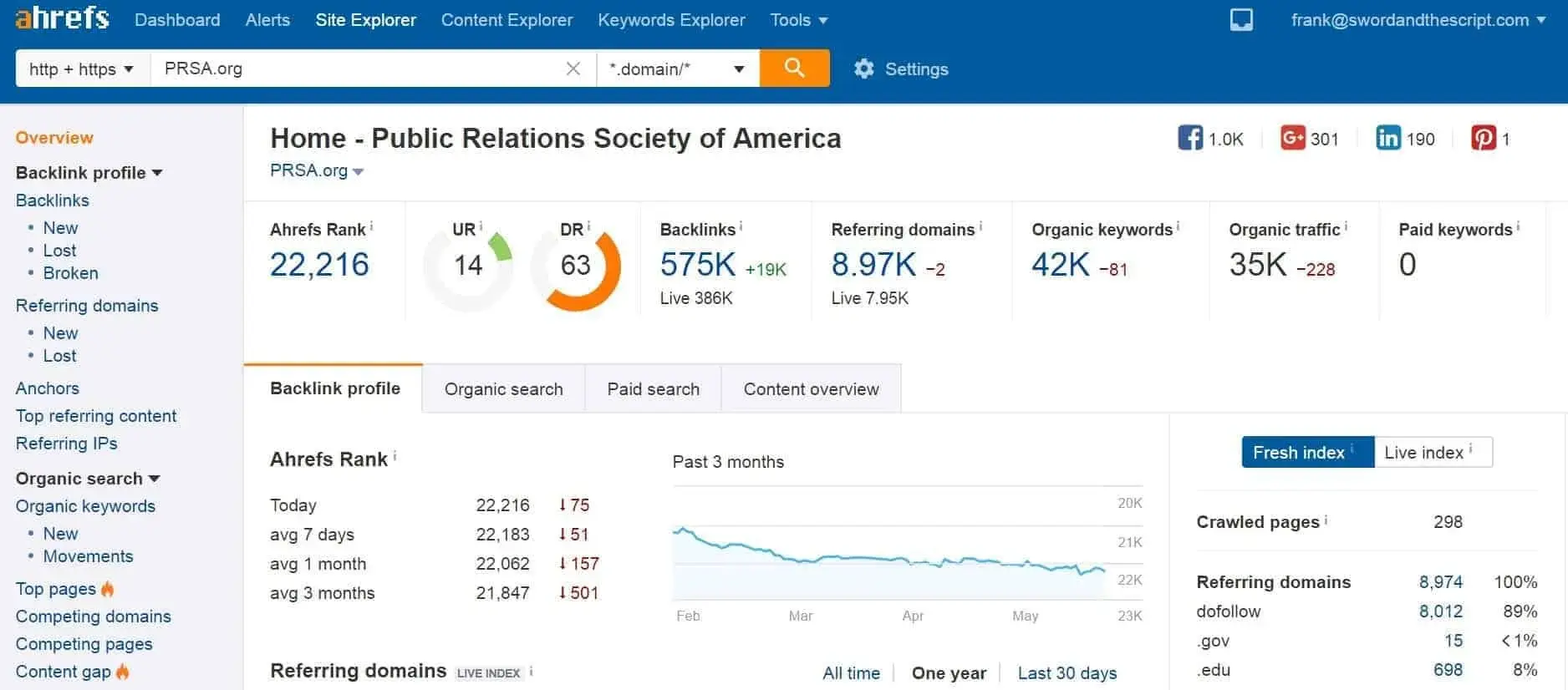Expand the Tools menu dropdown

[798, 20]
